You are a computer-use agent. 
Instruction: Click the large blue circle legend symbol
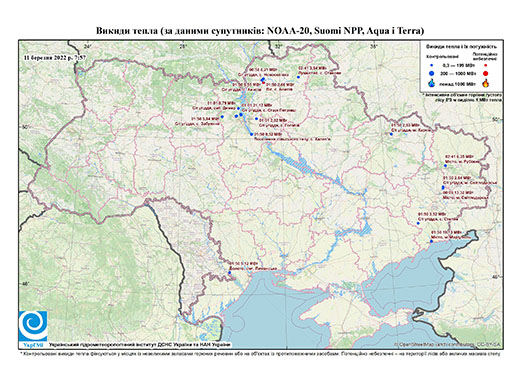pos(432,73)
